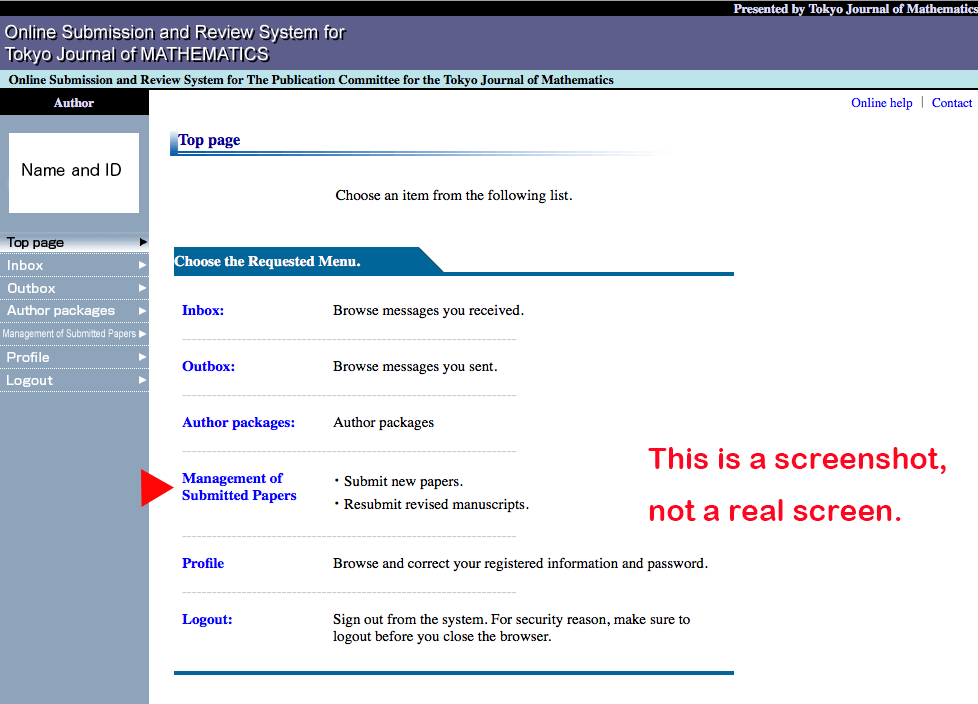Click 'Presented by Tokyo Journal of Mathematics' text
The image size is (978, 704).
tap(855, 9)
